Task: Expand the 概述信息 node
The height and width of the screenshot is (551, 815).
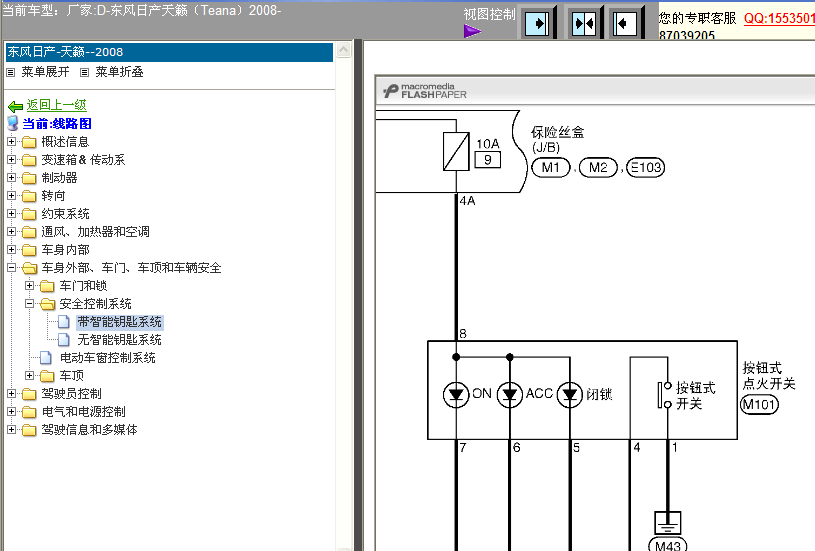Action: [x=11, y=141]
